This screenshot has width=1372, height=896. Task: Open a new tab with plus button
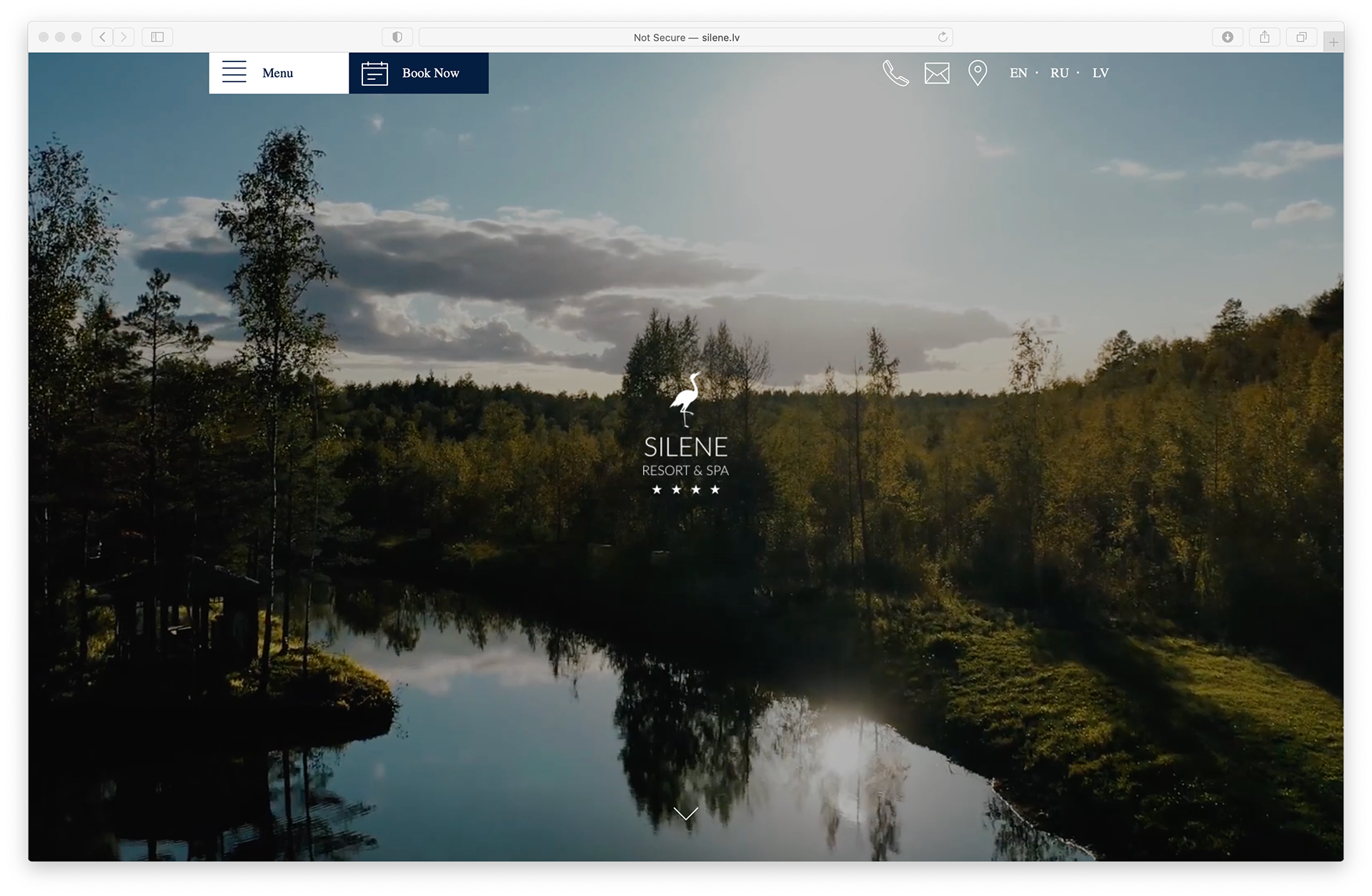pyautogui.click(x=1333, y=42)
